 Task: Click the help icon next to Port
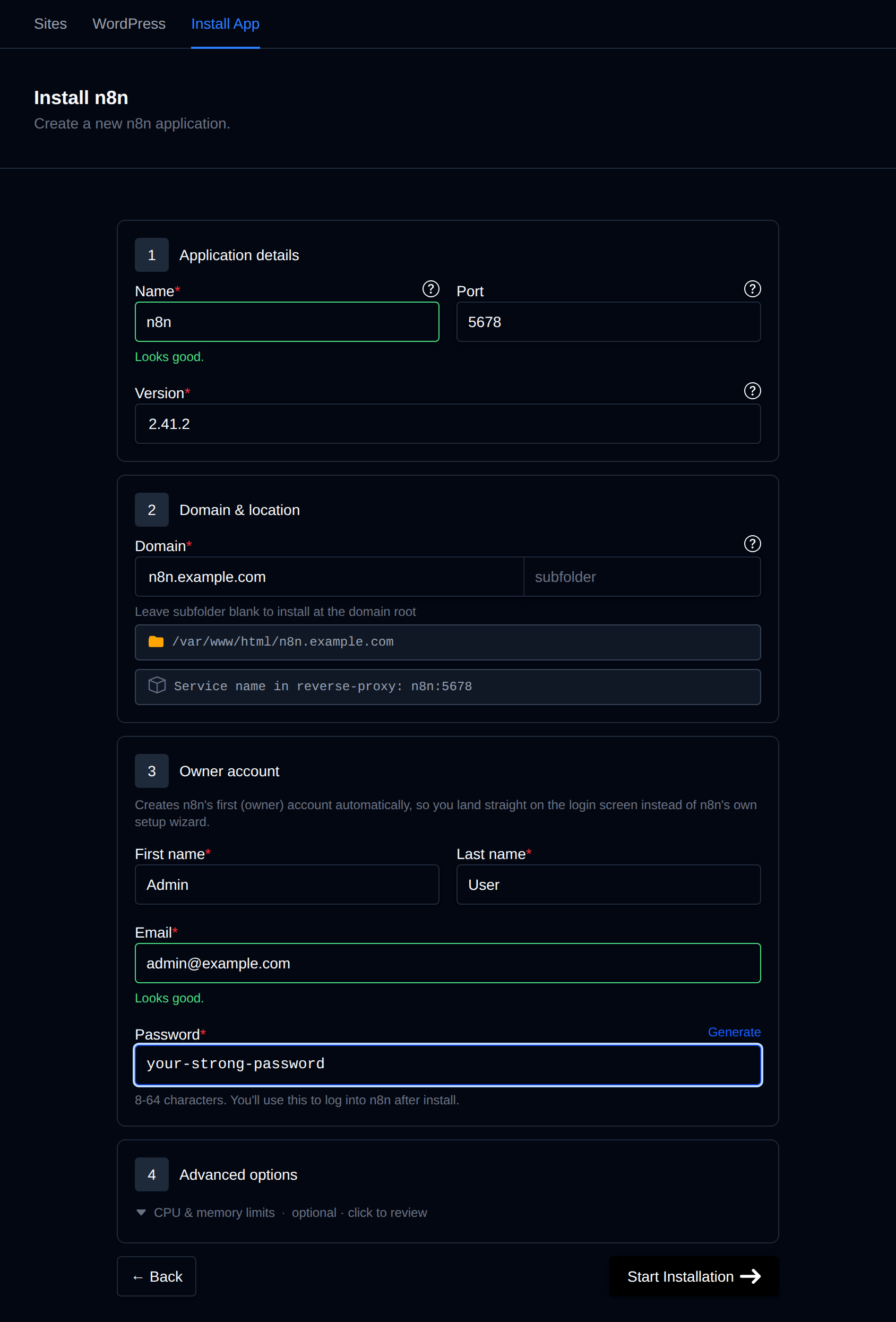pyautogui.click(x=752, y=289)
